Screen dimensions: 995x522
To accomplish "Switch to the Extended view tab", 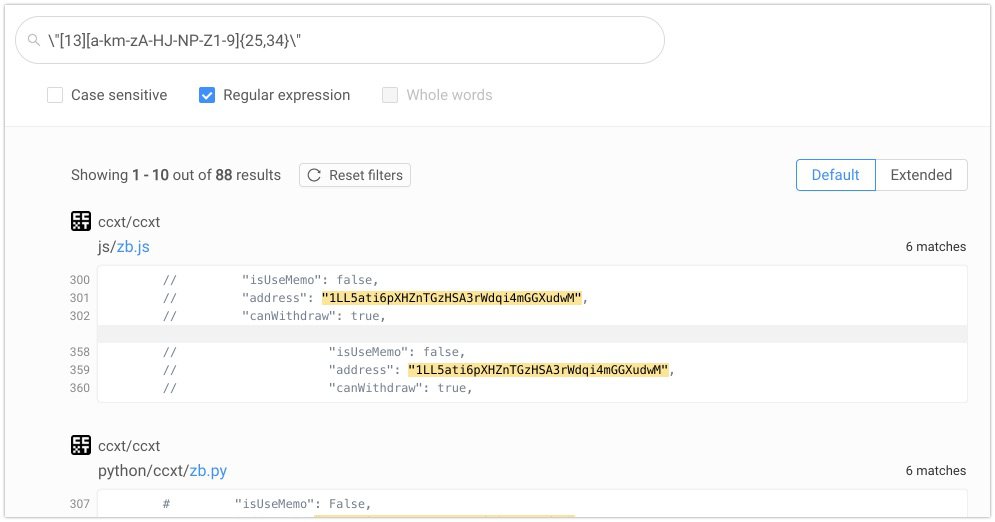I will [921, 175].
